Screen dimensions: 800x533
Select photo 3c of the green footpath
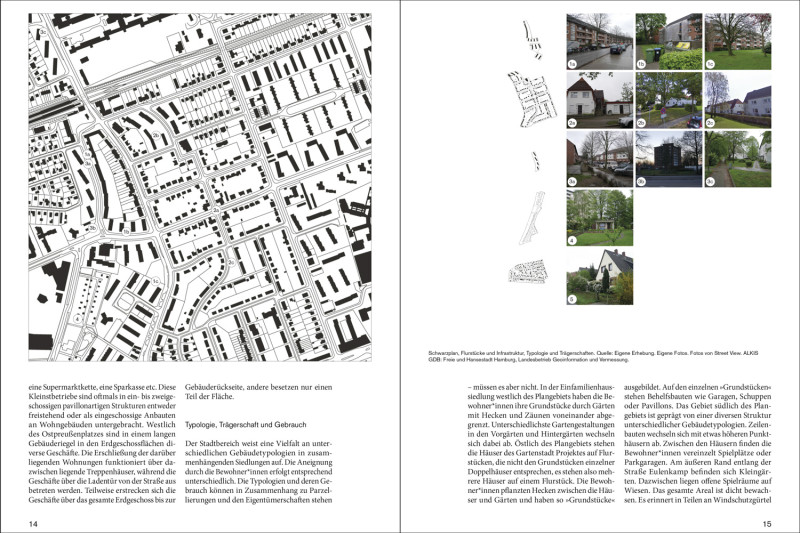(x=737, y=158)
